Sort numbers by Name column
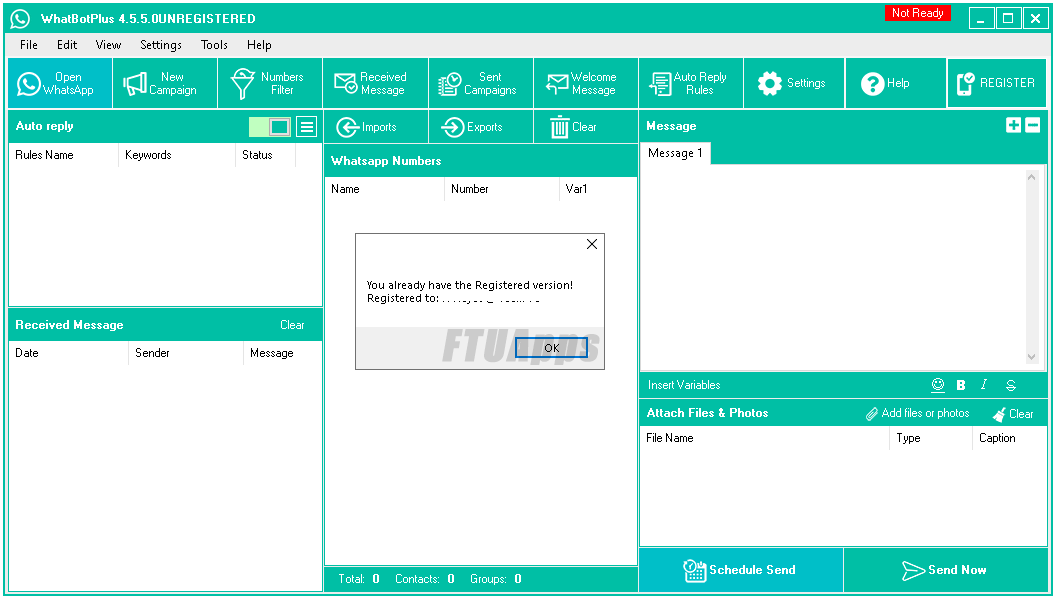The width and height of the screenshot is (1056, 599). click(385, 189)
